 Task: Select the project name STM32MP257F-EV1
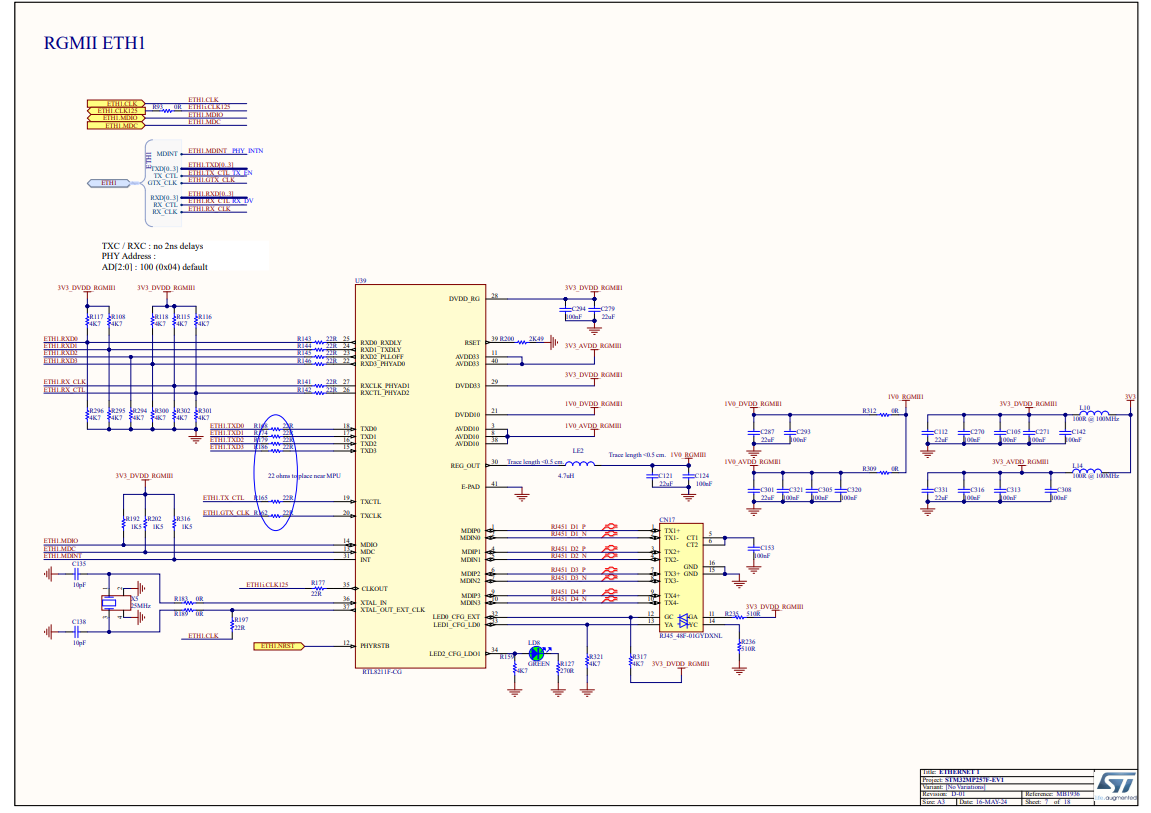[x=974, y=780]
